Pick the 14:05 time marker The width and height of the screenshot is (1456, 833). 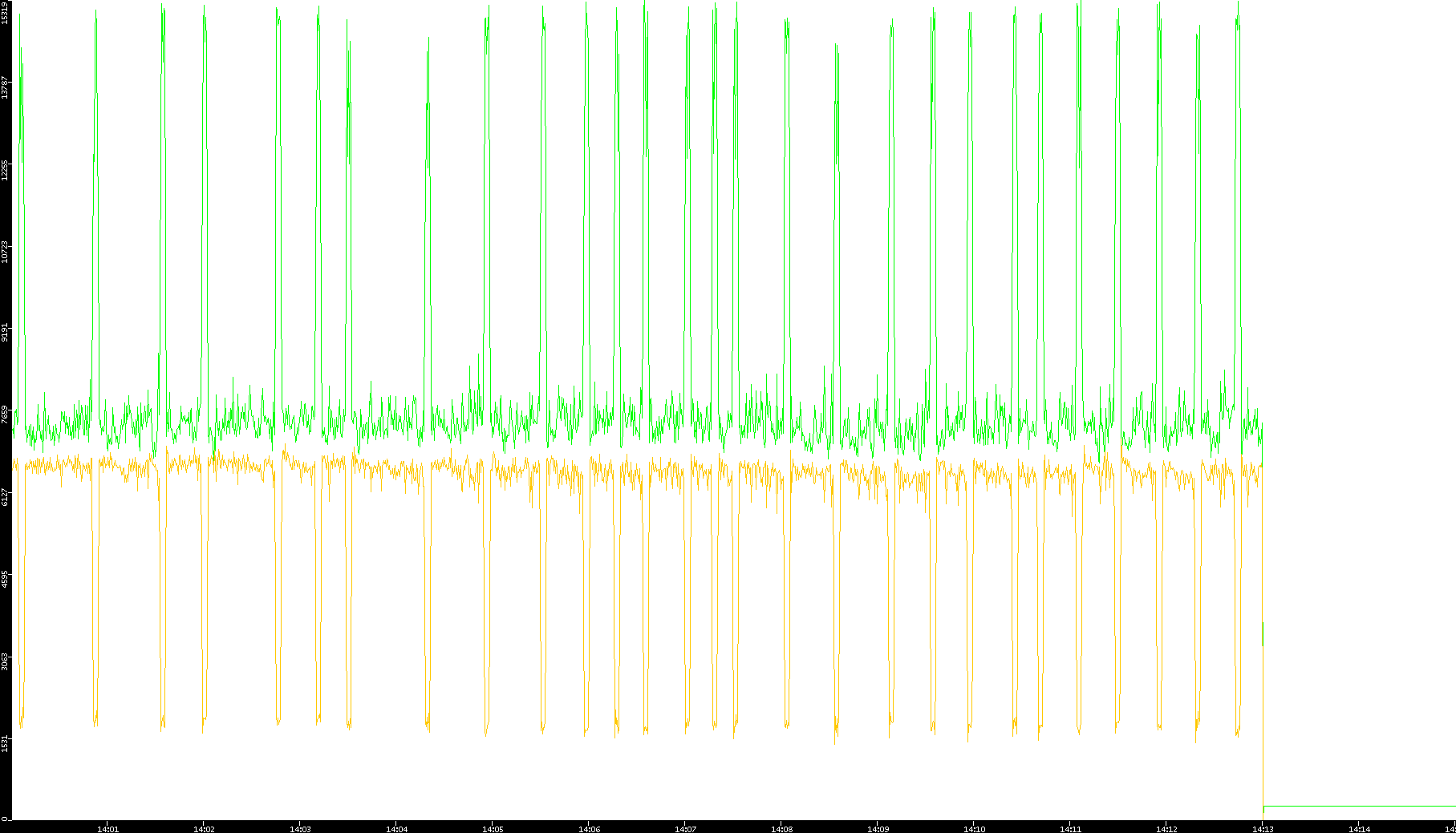493,829
